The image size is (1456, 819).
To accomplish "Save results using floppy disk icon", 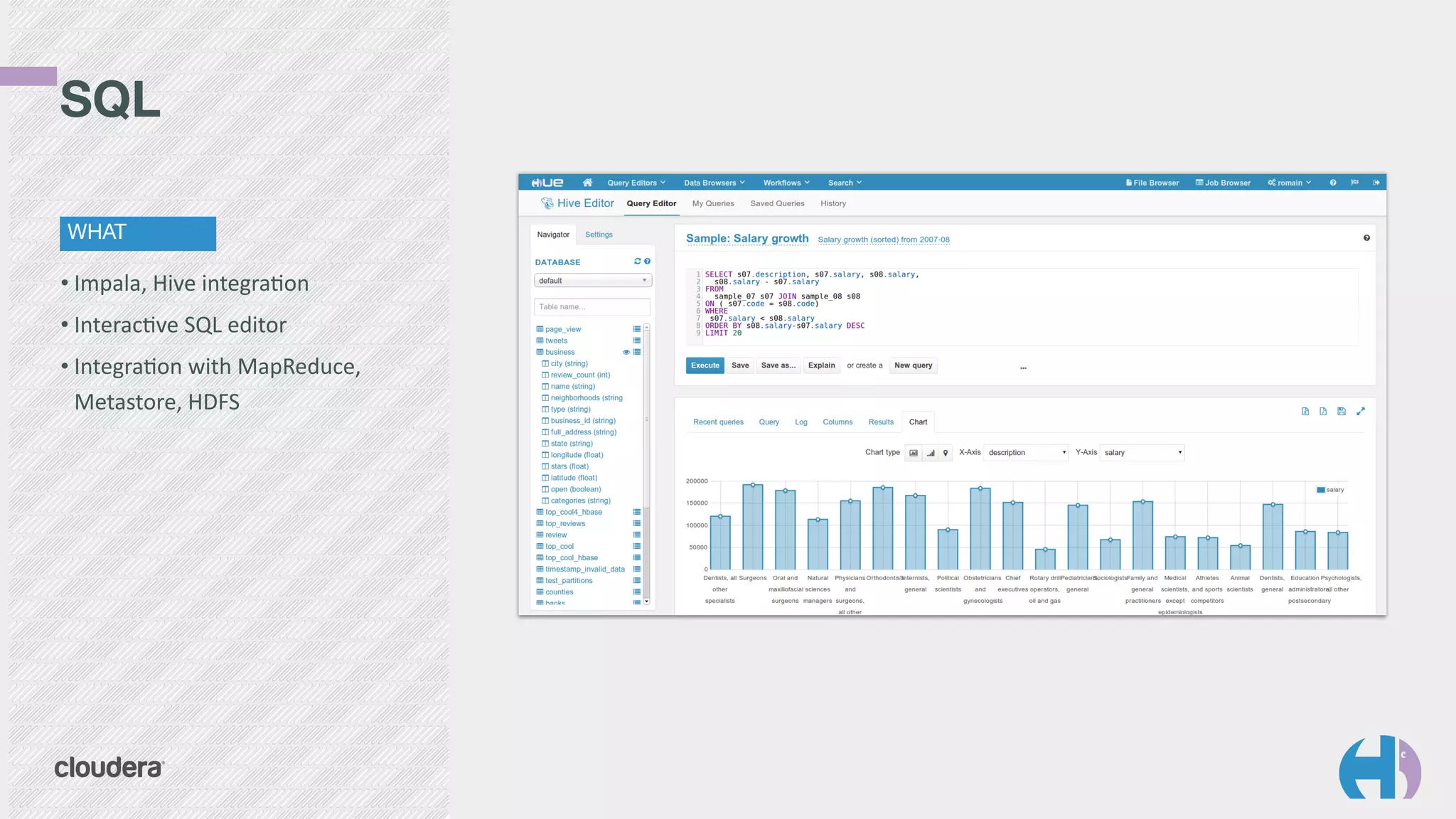I will pos(1342,412).
